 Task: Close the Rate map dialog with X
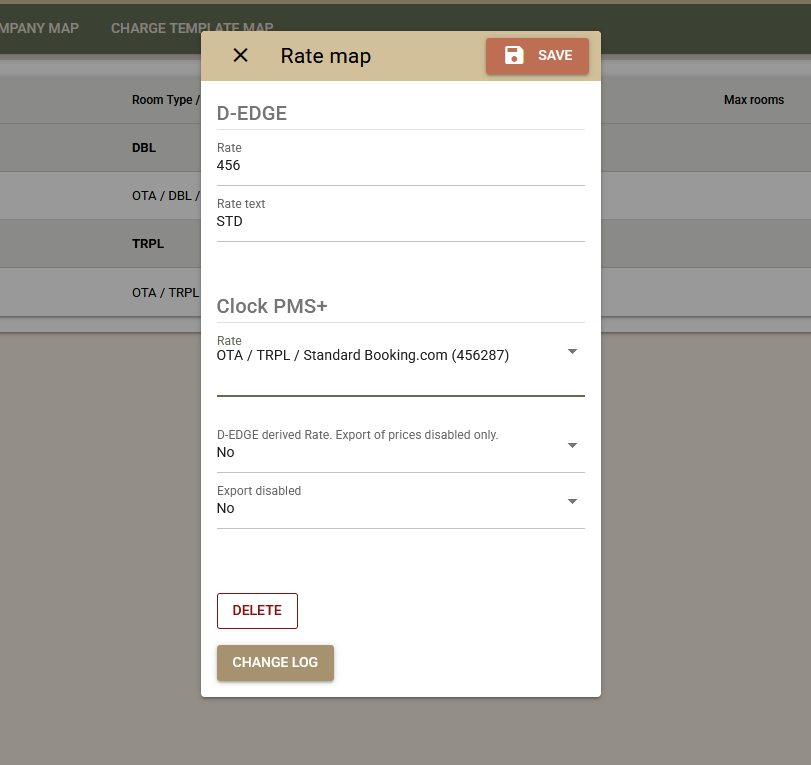coord(241,55)
